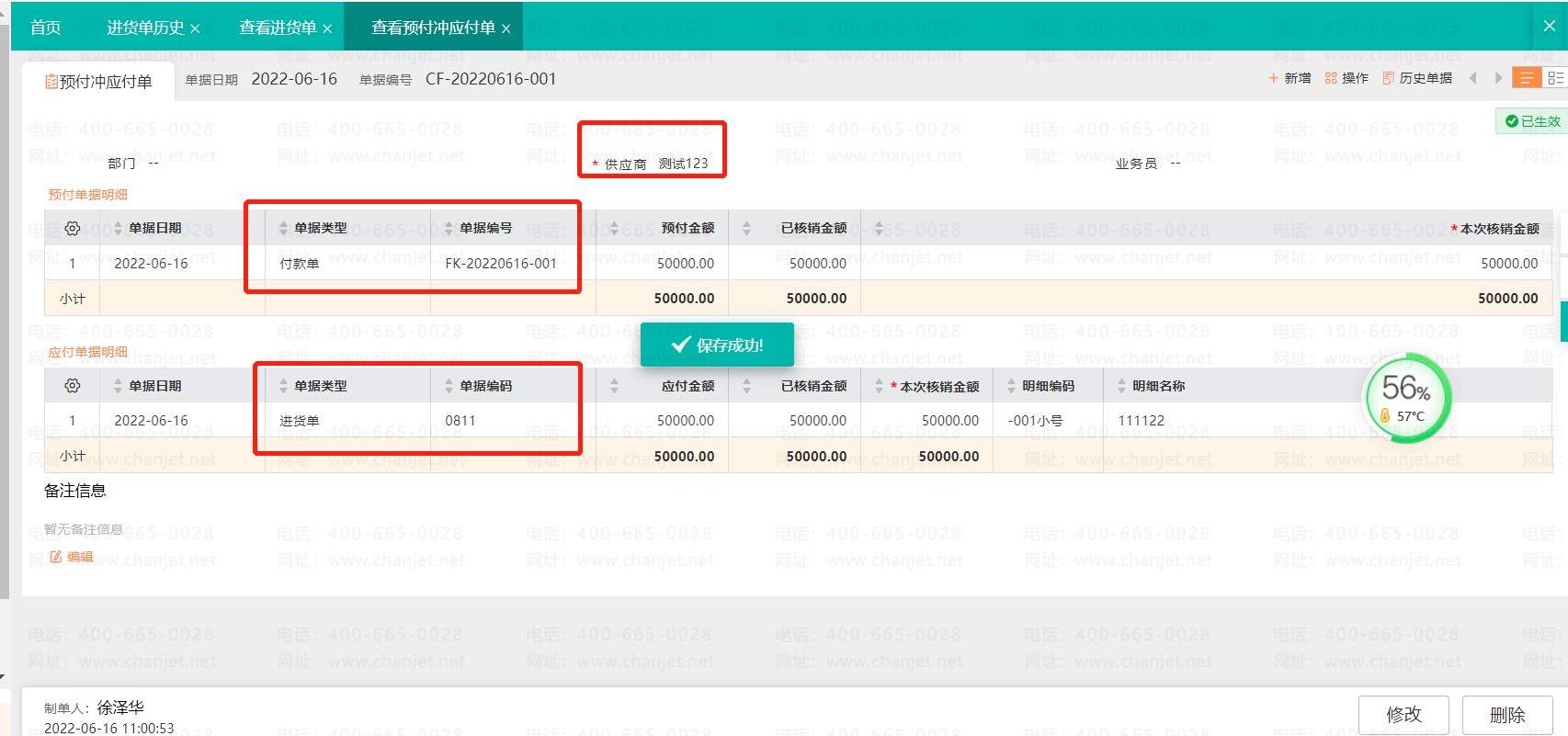
Task: Sort 预付单据明细 by 已核销金额
Action: pos(746,228)
